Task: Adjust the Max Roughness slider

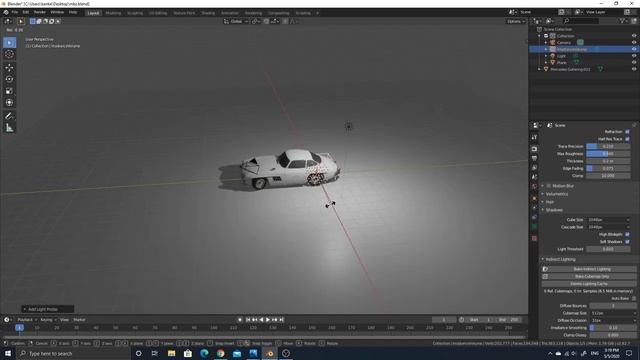Action: (608, 153)
